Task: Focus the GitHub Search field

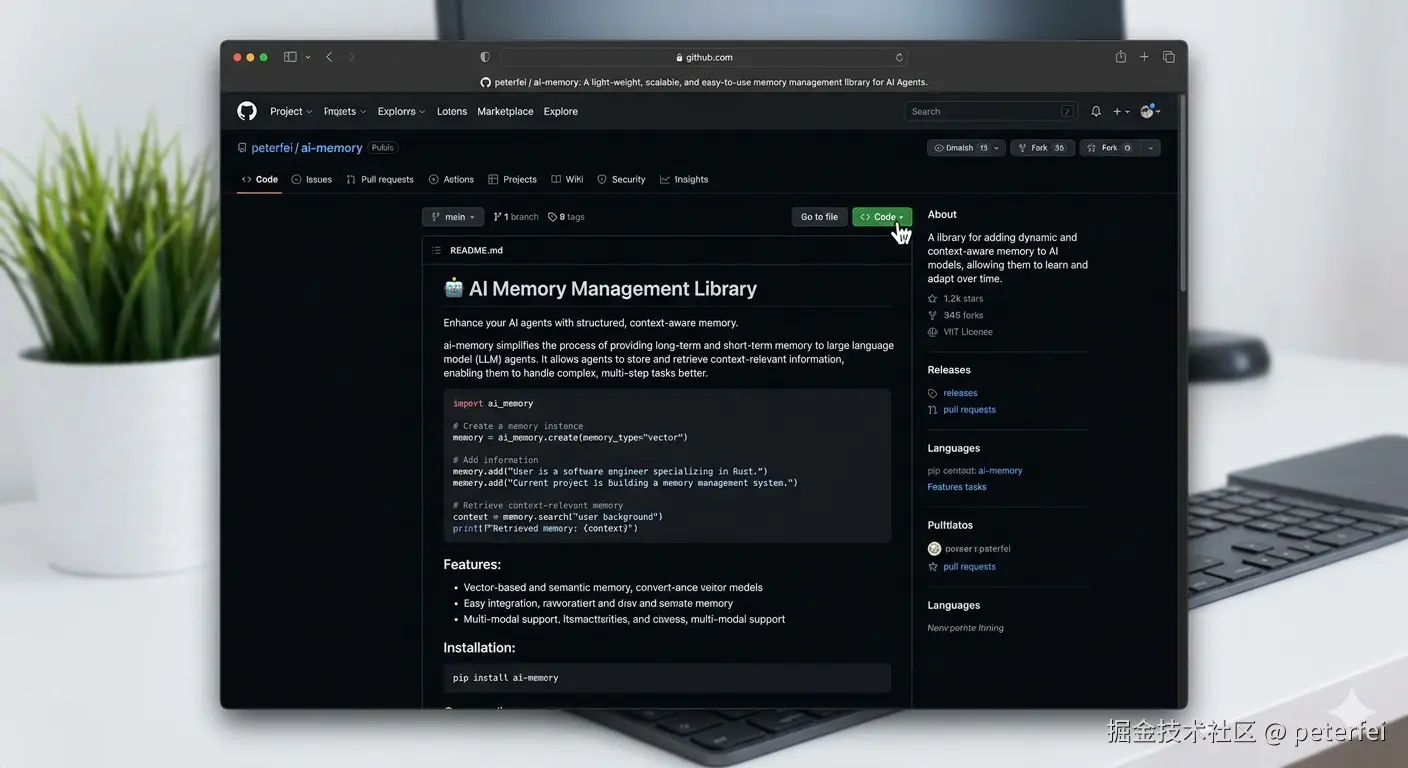Action: tap(991, 111)
